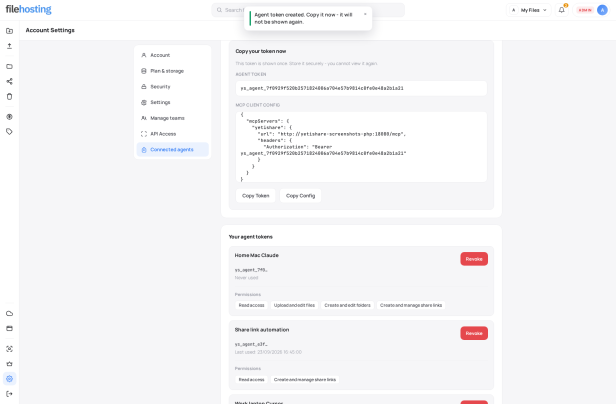Screen dimensions: 616x404
Task: Open the notifications bell icon
Action: pos(561,10)
